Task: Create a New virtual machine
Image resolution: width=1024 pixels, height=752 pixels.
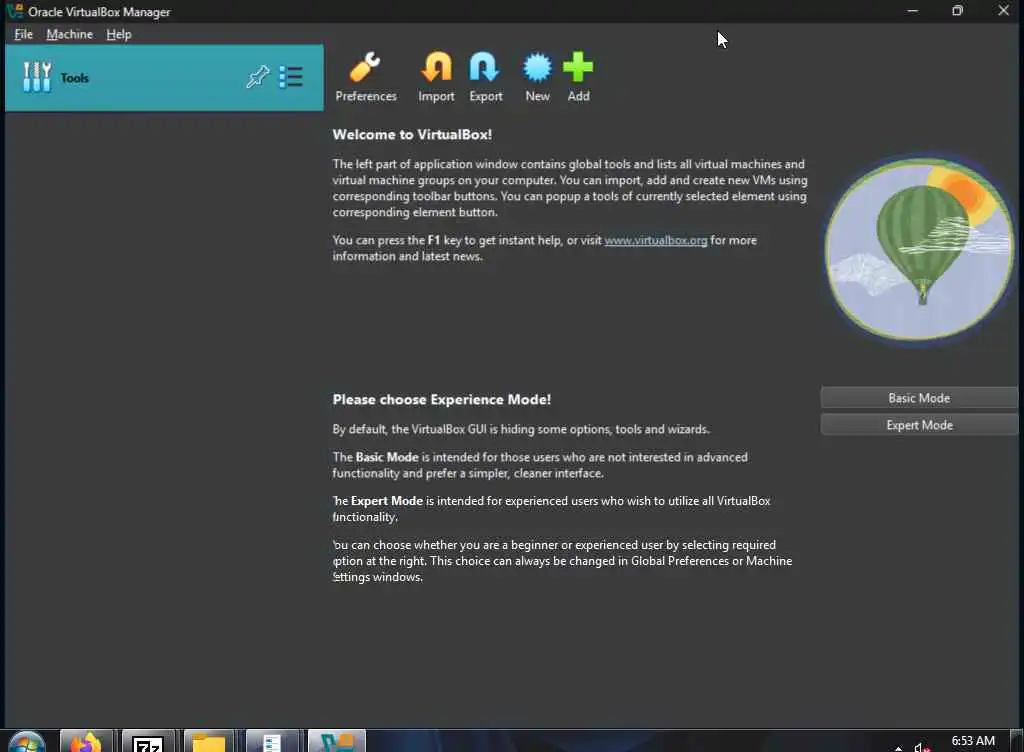Action: coord(537,77)
